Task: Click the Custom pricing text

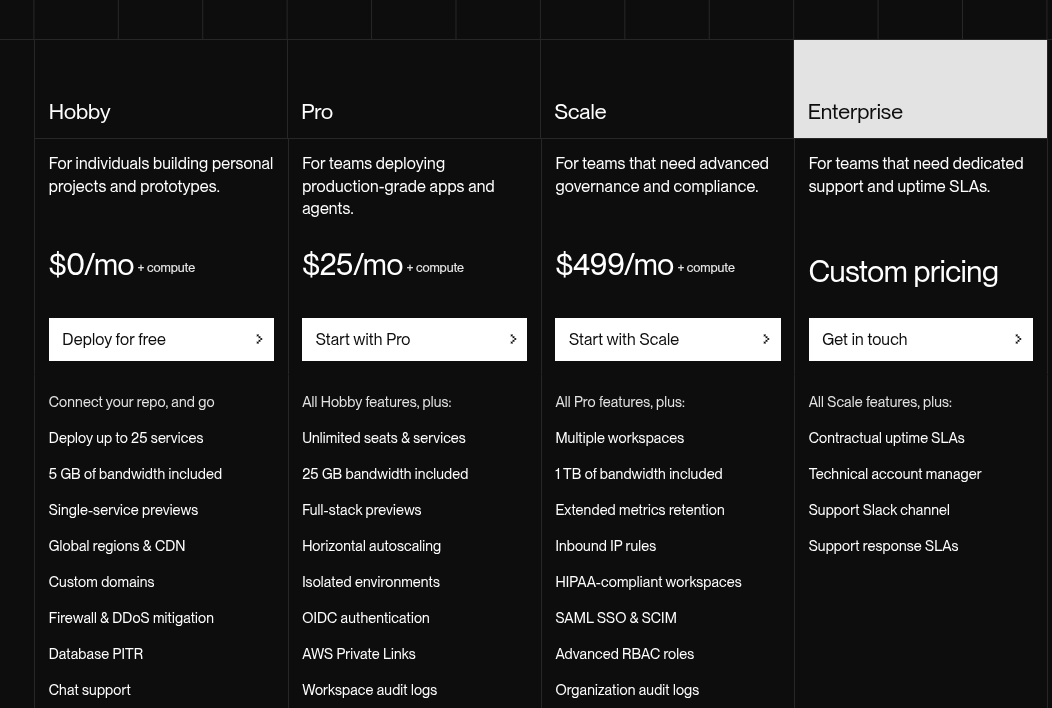Action: (903, 272)
